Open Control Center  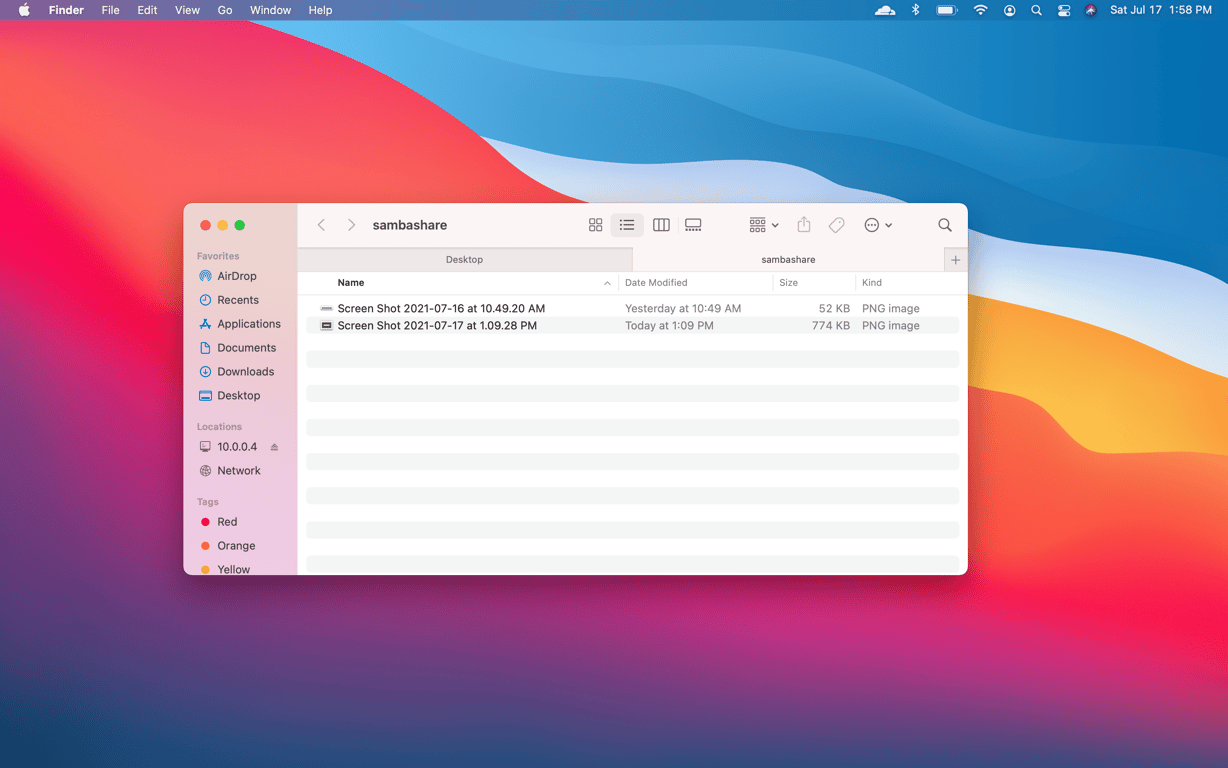[1064, 10]
